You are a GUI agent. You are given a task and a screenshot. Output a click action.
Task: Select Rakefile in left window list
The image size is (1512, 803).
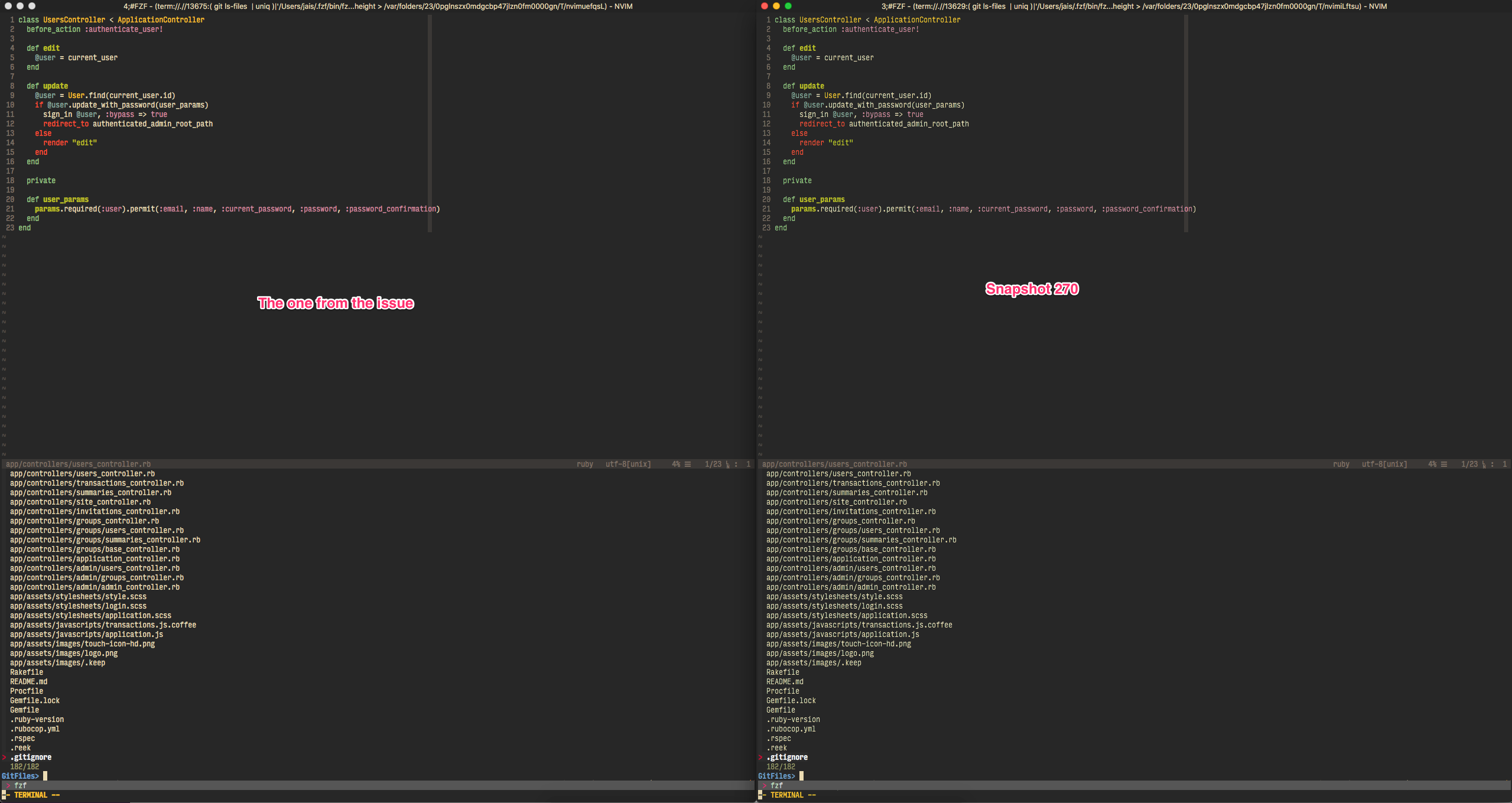[x=27, y=672]
